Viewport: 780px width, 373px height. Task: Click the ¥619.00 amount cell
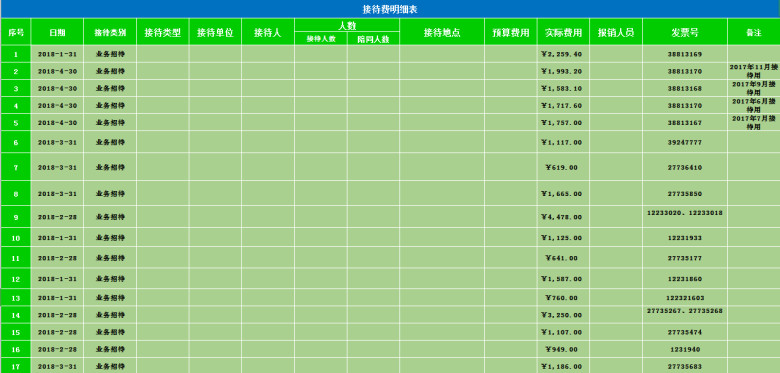(x=563, y=167)
